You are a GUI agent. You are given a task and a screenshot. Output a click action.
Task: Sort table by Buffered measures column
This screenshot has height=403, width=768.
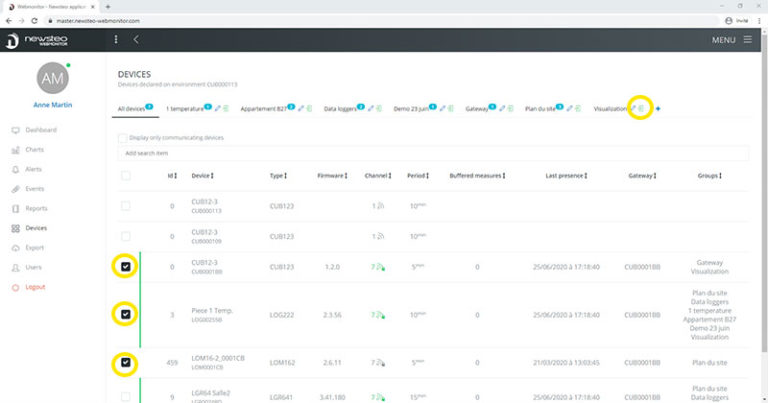click(x=477, y=175)
